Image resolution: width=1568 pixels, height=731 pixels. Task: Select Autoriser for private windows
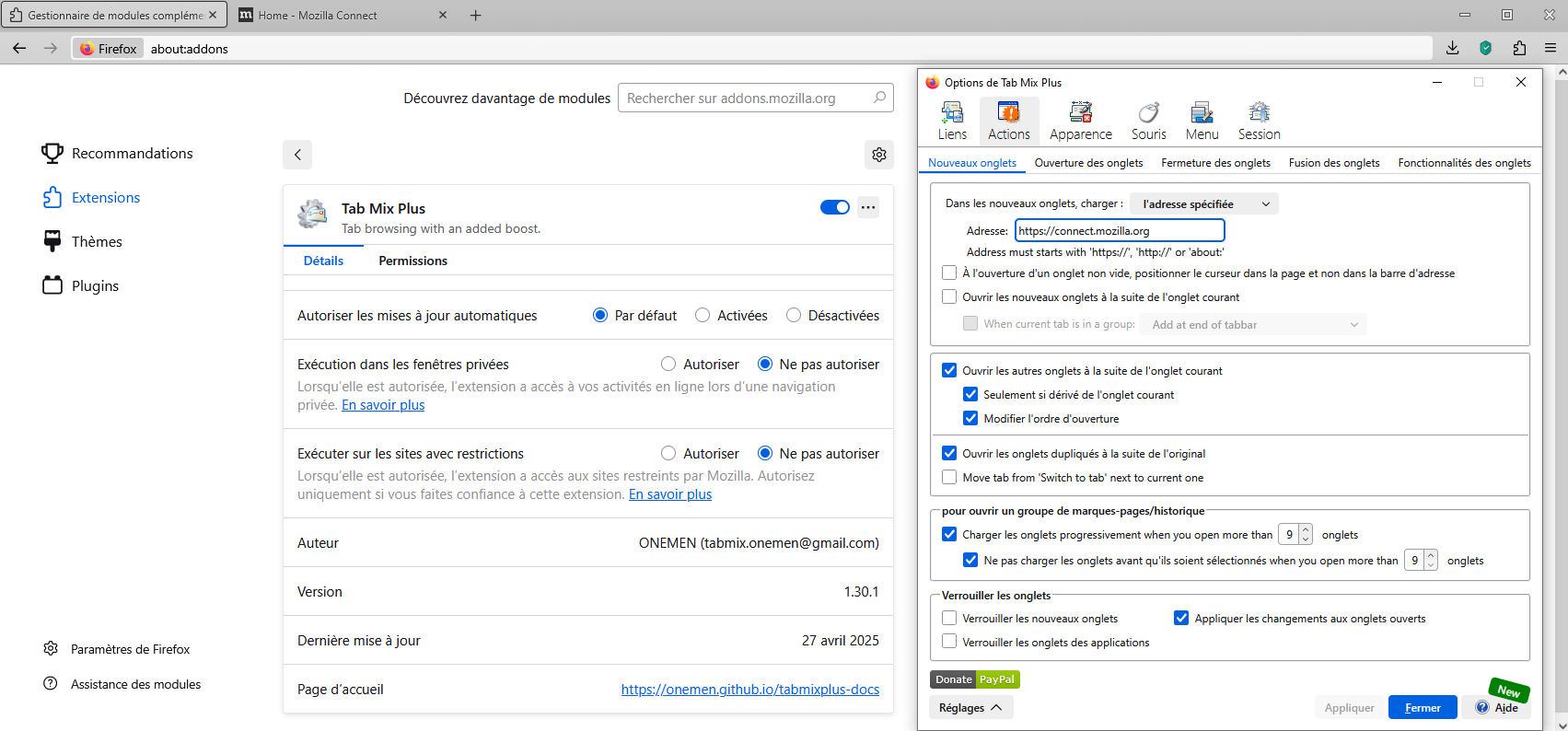coord(668,364)
